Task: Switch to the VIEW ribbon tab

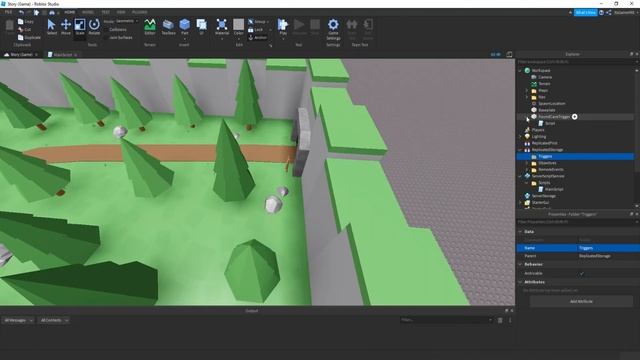Action: pyautogui.click(x=121, y=12)
